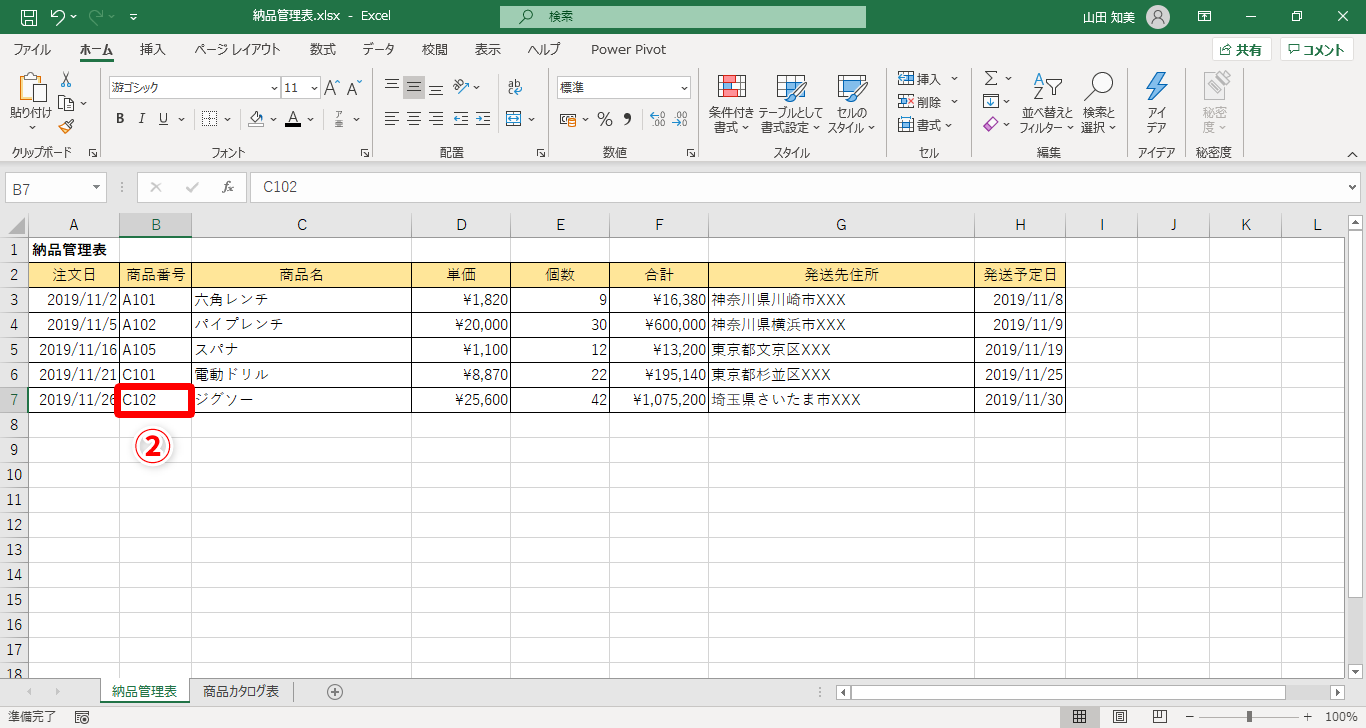The image size is (1366, 728).
Task: Copy the selected cell with the copy icon
Action: coord(66,103)
